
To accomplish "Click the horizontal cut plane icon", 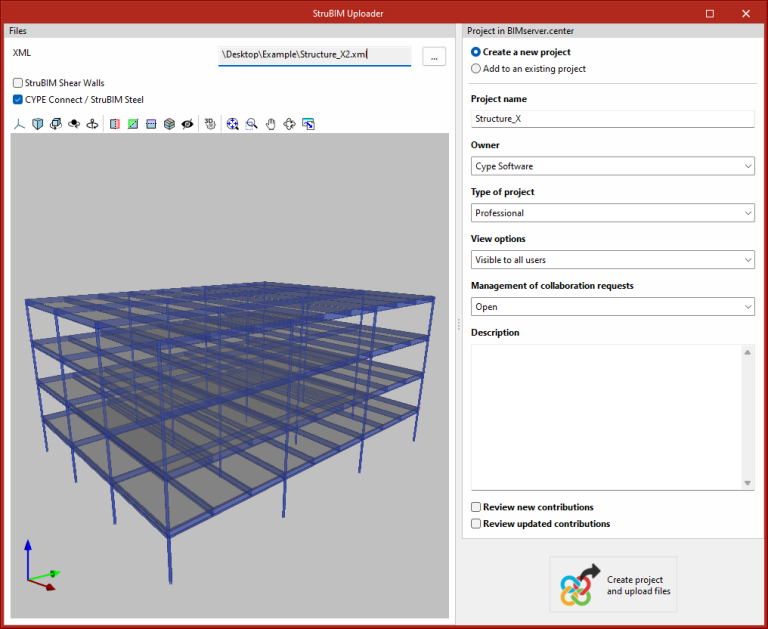I will (151, 124).
